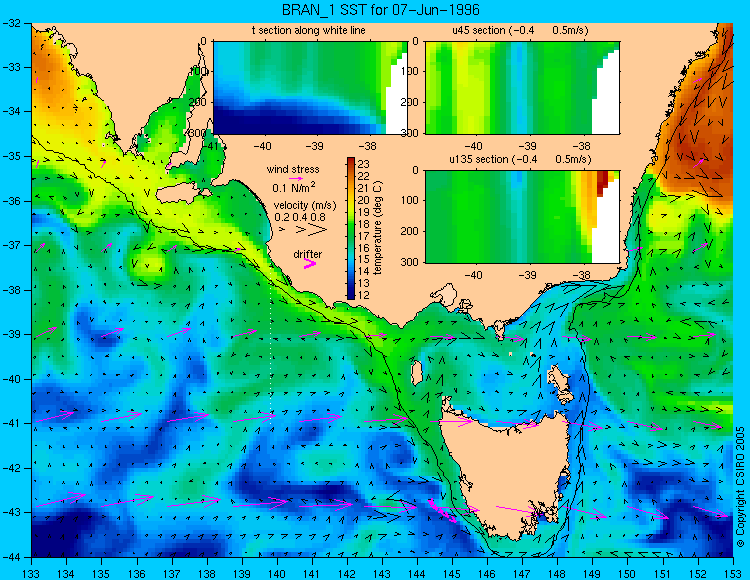The height and width of the screenshot is (580, 750).
Task: Click the colorbar tick label "14"
Action: 364,271
